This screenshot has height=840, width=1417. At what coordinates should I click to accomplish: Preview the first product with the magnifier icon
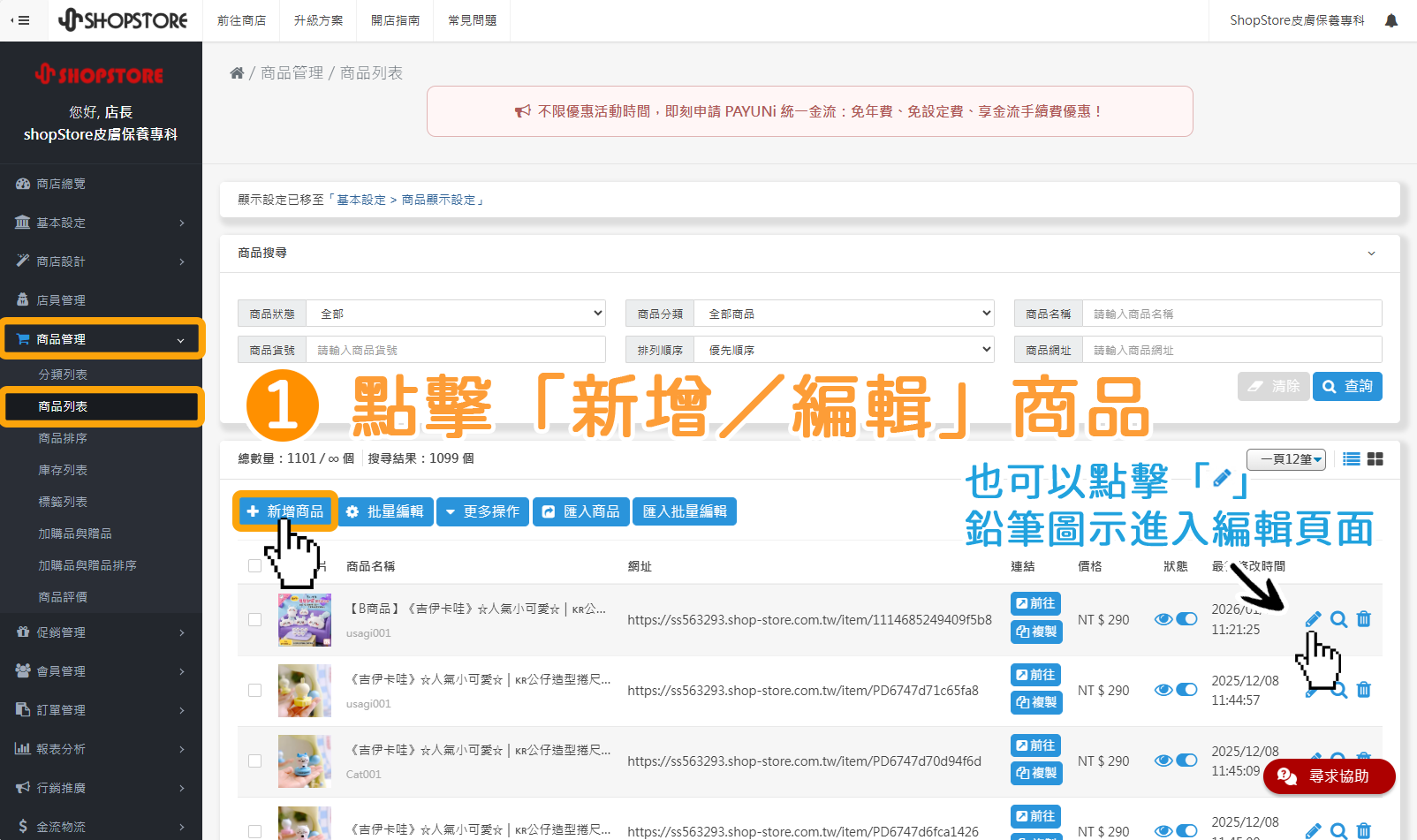(1337, 618)
